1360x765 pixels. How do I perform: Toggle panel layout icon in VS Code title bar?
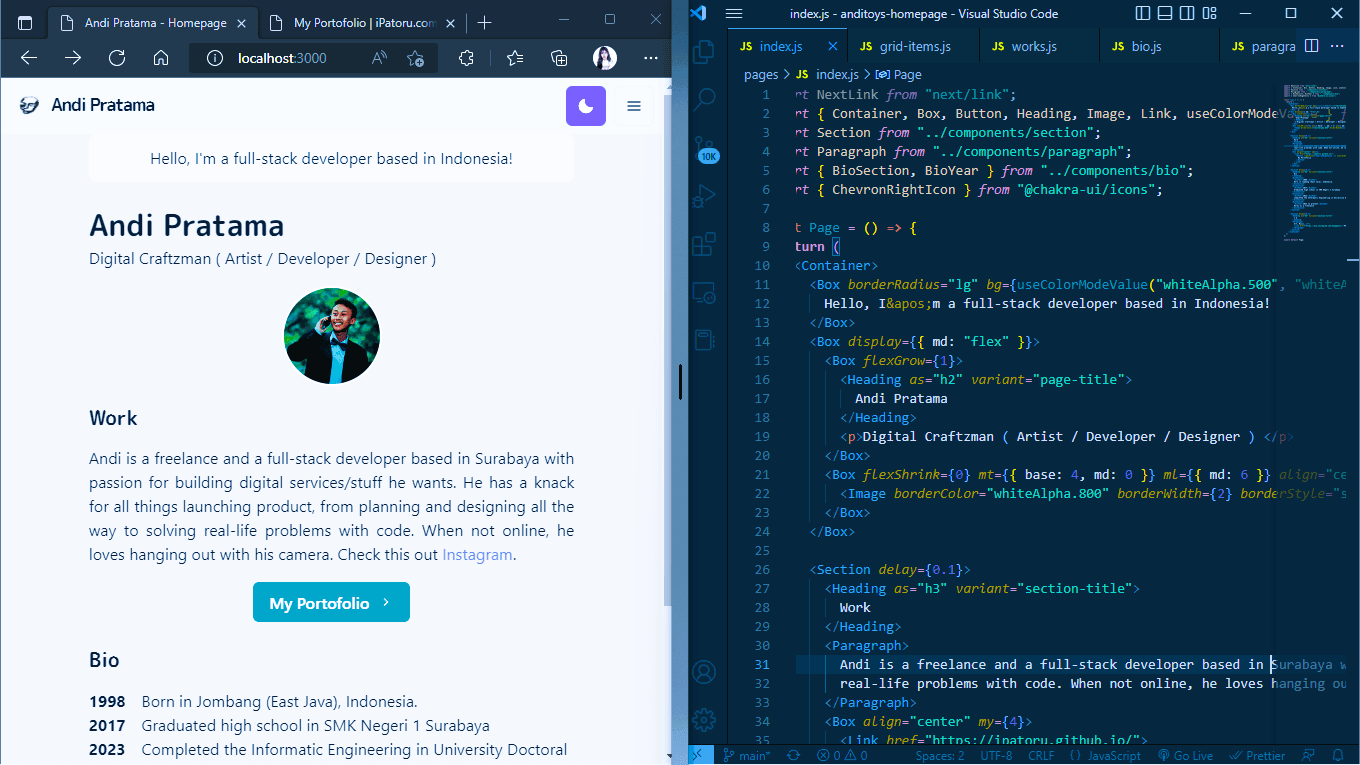coord(1166,13)
